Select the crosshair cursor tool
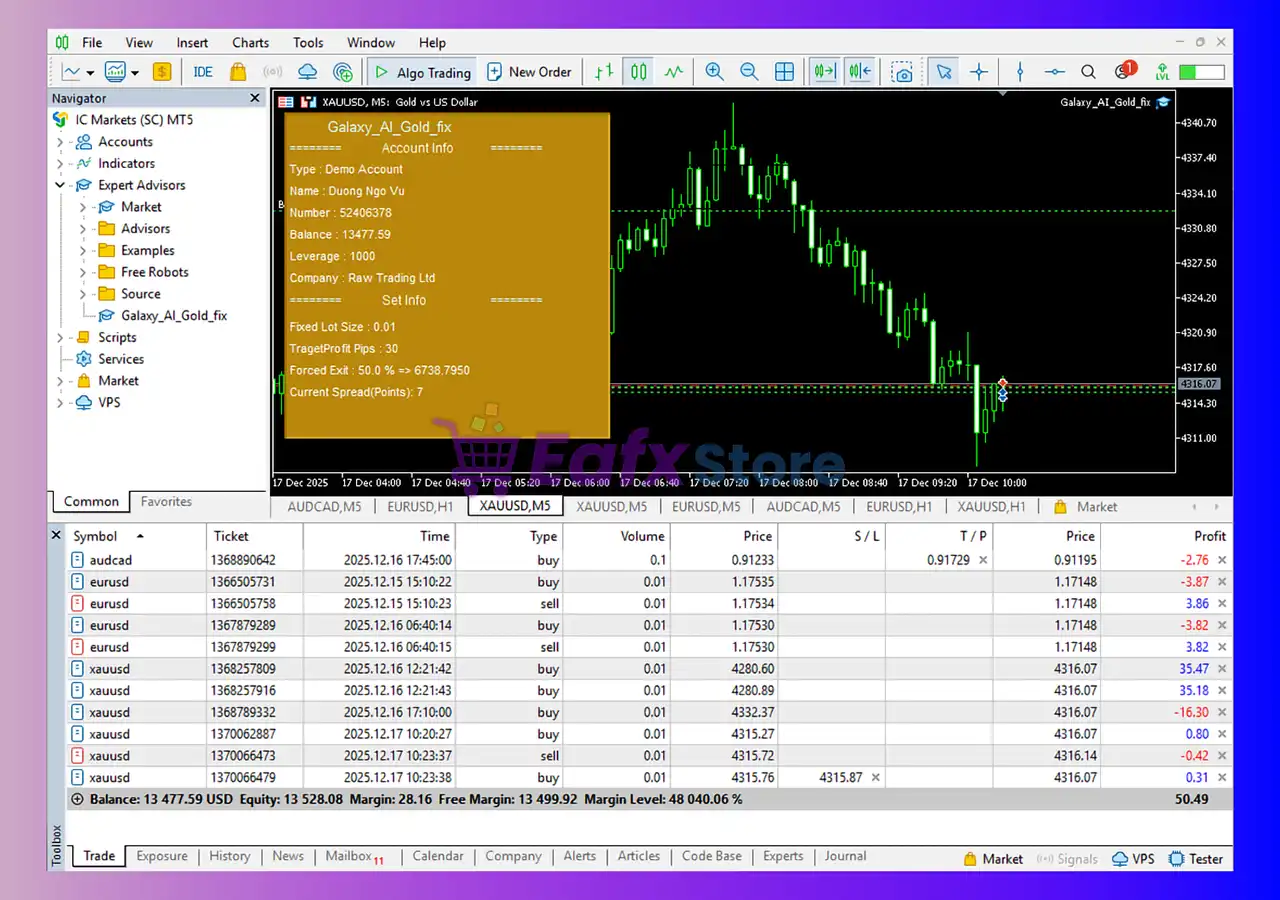The height and width of the screenshot is (900, 1280). (x=979, y=72)
